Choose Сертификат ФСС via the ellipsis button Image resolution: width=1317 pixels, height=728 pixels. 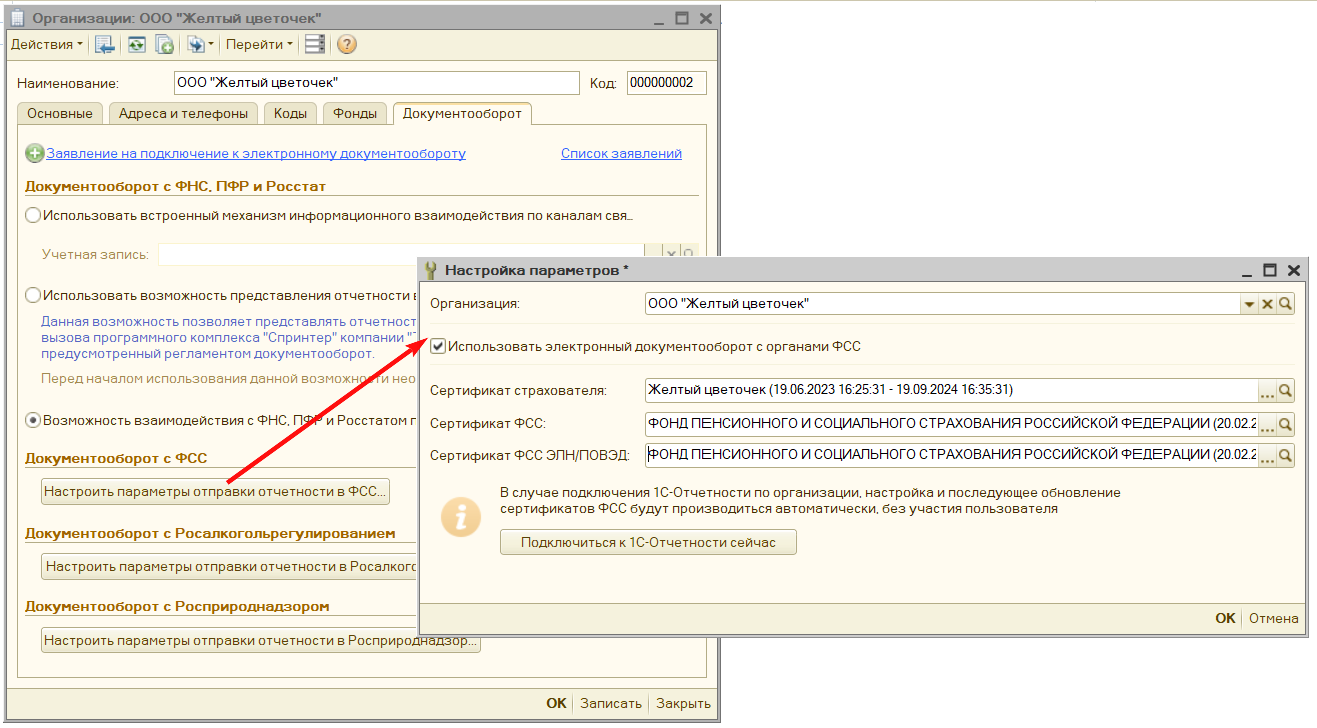pyautogui.click(x=1267, y=424)
